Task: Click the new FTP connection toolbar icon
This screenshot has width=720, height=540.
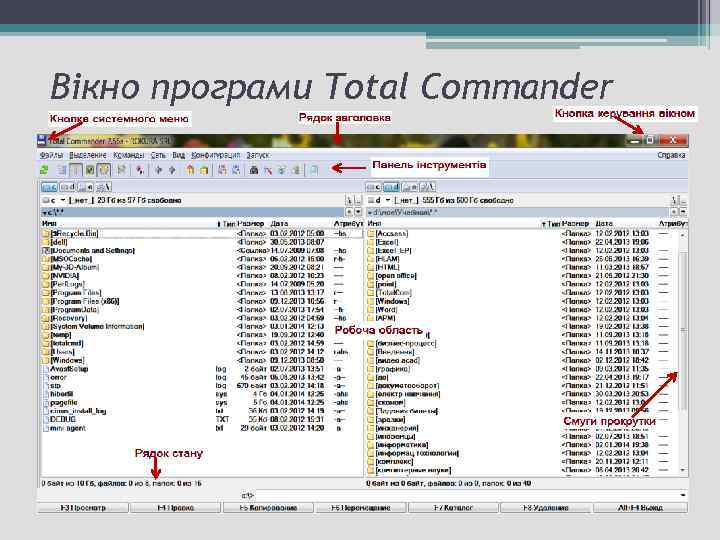Action: pos(236,170)
